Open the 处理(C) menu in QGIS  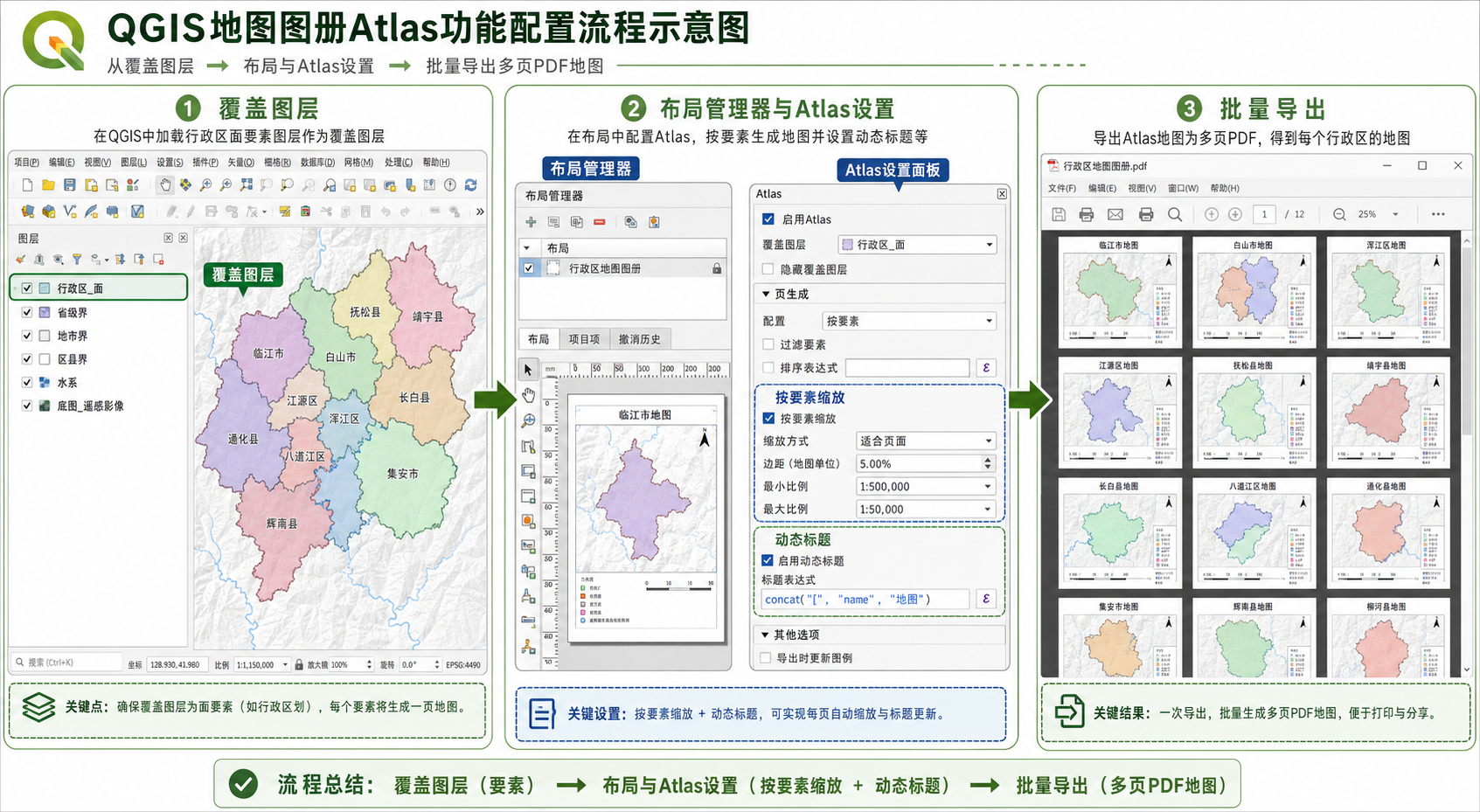(x=399, y=163)
